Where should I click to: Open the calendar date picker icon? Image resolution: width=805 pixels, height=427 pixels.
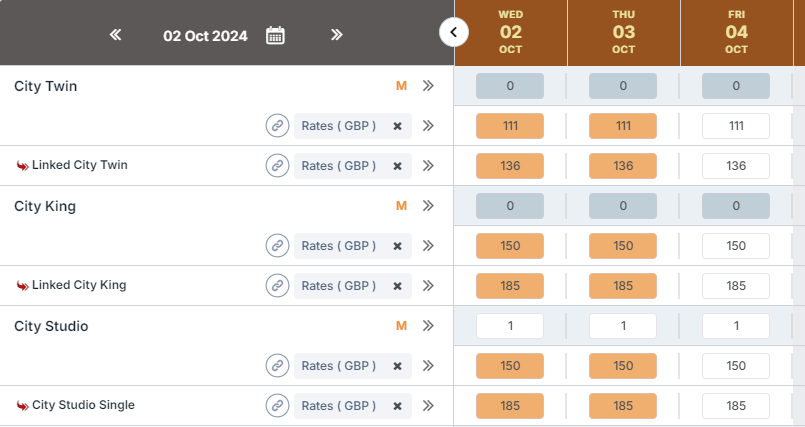(275, 35)
